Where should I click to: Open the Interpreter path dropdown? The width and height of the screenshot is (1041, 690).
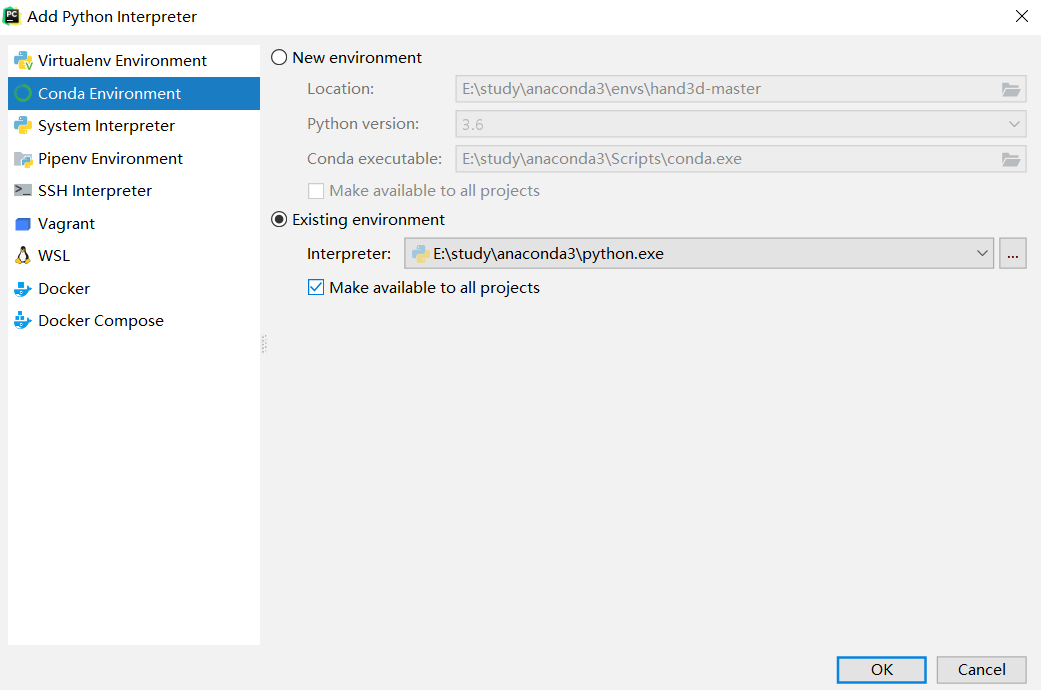(982, 254)
